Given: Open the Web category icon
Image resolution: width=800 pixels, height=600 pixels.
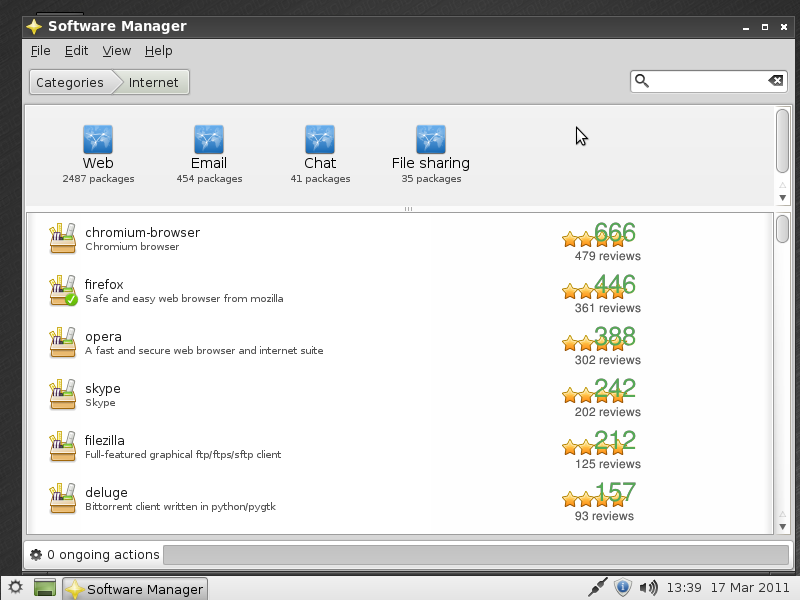Looking at the screenshot, I should pos(97,140).
